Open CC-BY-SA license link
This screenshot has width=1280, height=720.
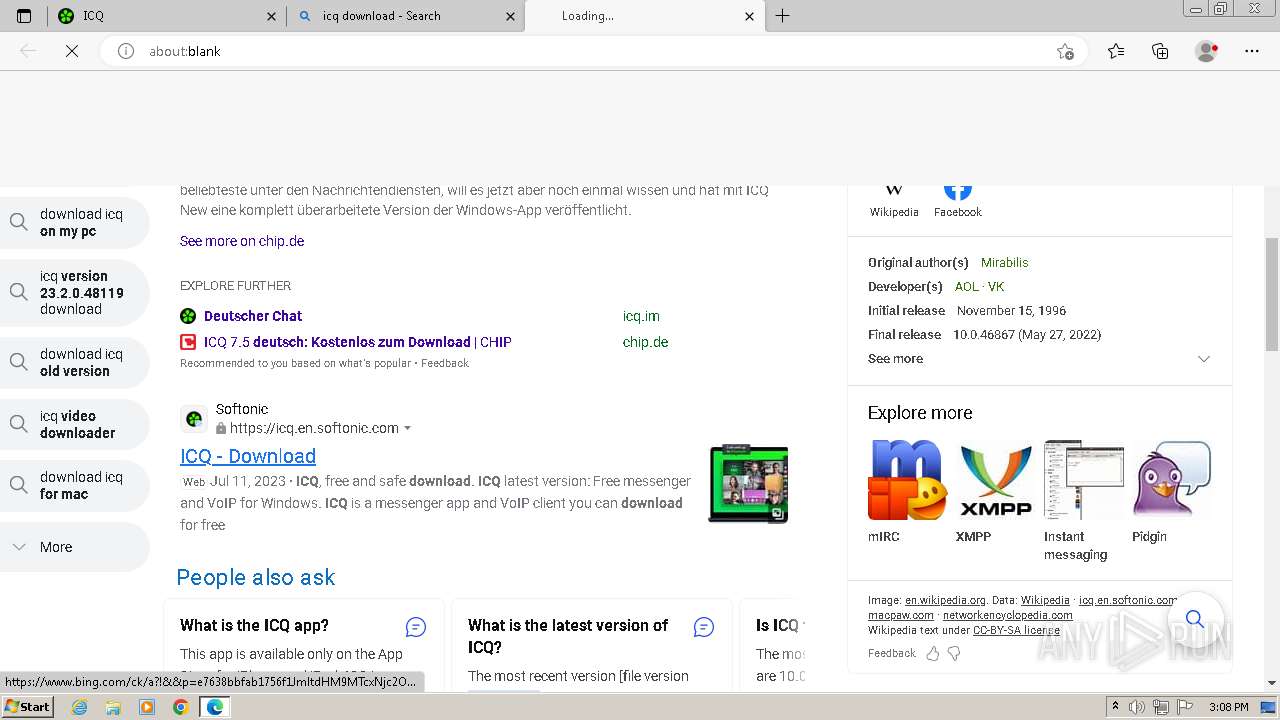[1016, 631]
